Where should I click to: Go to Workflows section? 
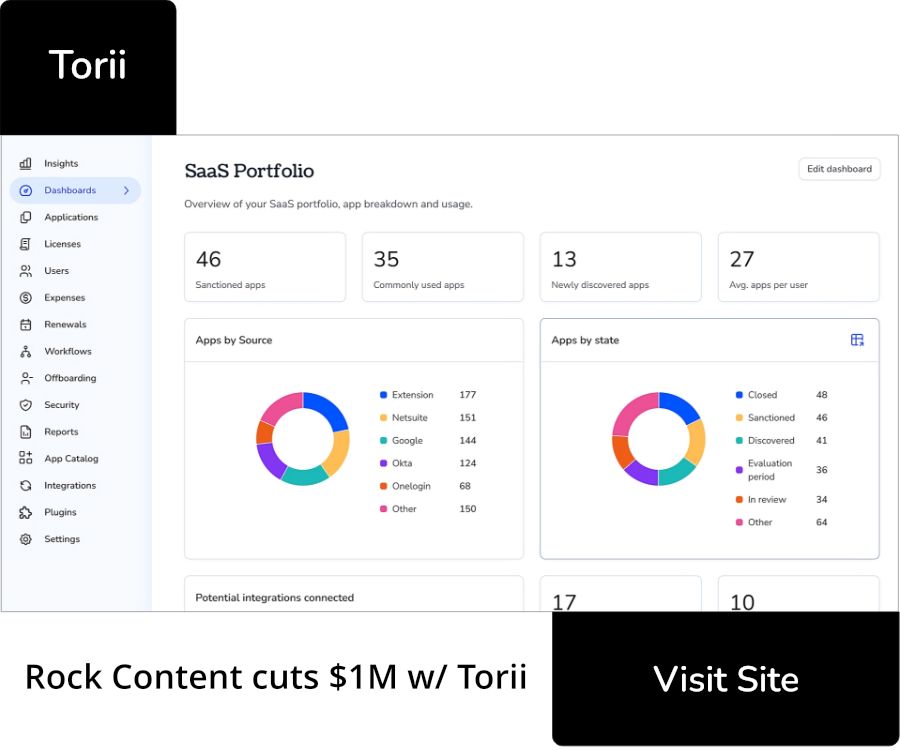75,351
